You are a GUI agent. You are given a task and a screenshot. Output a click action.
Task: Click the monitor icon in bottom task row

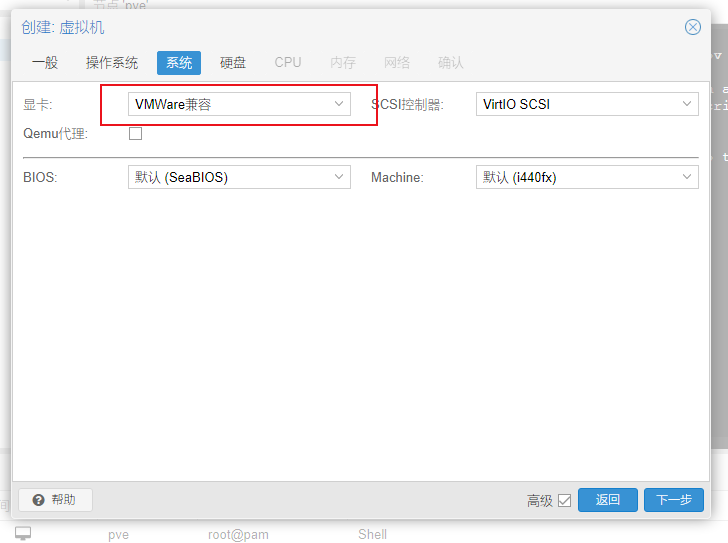click(x=23, y=534)
